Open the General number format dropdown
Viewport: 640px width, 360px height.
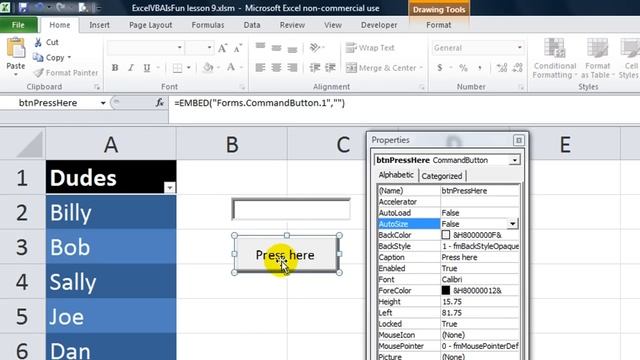pos(520,48)
